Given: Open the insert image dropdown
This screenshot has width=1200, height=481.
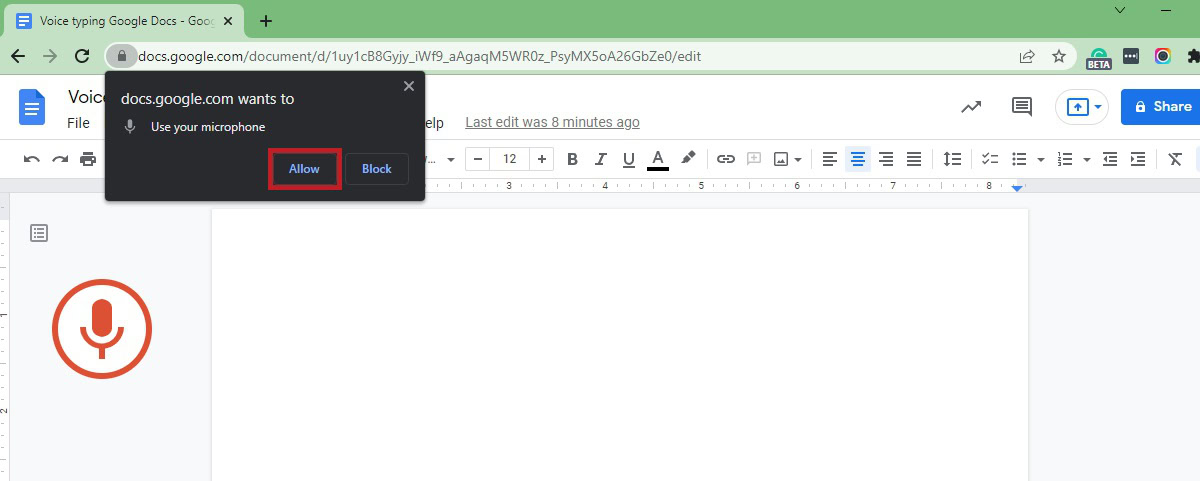Looking at the screenshot, I should (788, 159).
